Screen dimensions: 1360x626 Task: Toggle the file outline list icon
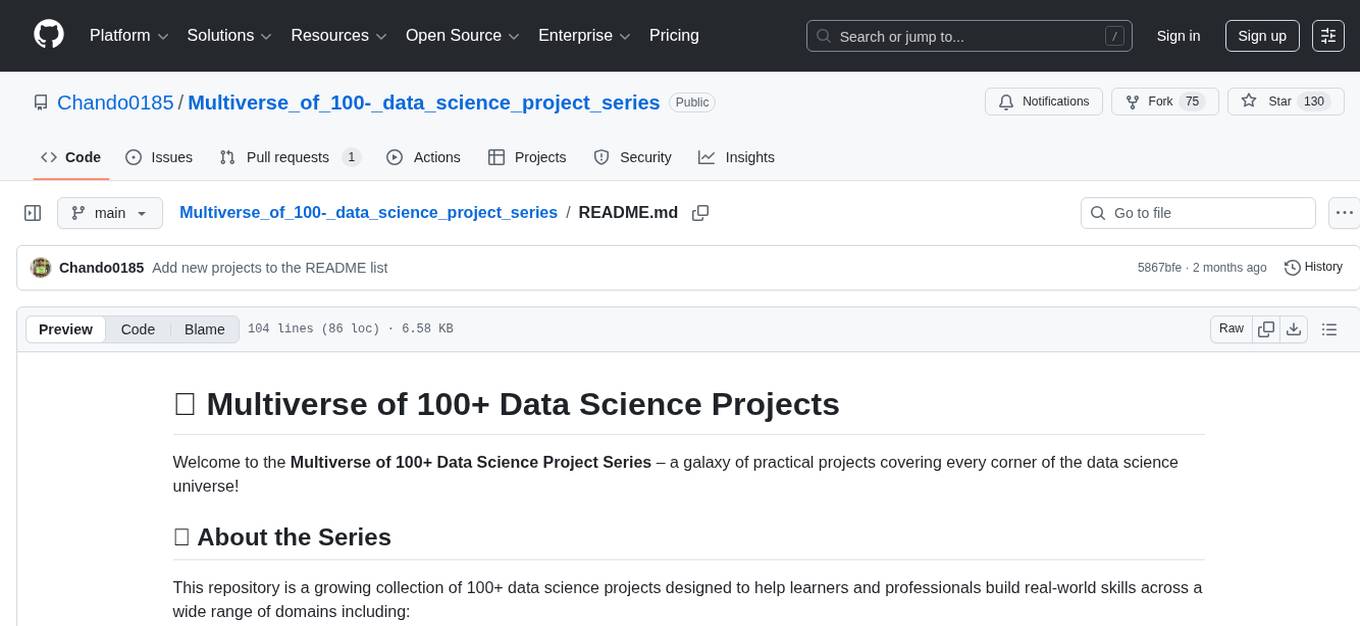(x=1330, y=328)
